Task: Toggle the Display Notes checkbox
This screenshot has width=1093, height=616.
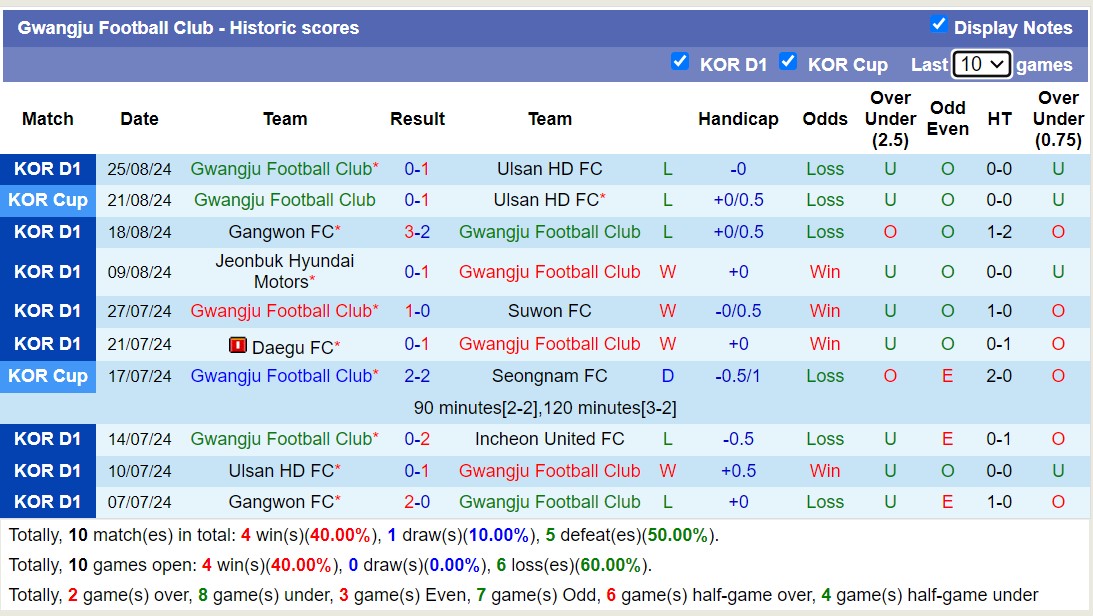Action: pyautogui.click(x=938, y=25)
